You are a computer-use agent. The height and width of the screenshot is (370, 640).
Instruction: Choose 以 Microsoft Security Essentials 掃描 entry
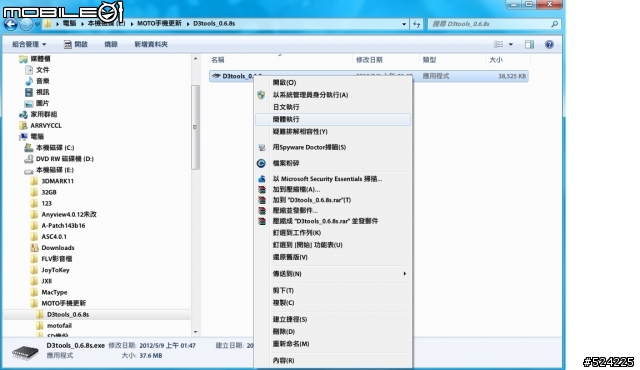(x=333, y=179)
